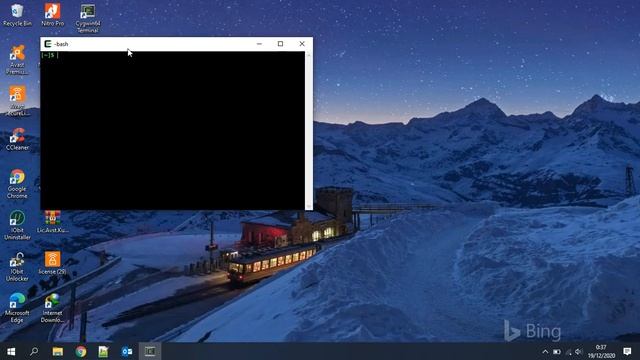Viewport: 640px width, 360px height.
Task: Open the IObit Unlocker desktop shortcut
Action: (x=17, y=267)
